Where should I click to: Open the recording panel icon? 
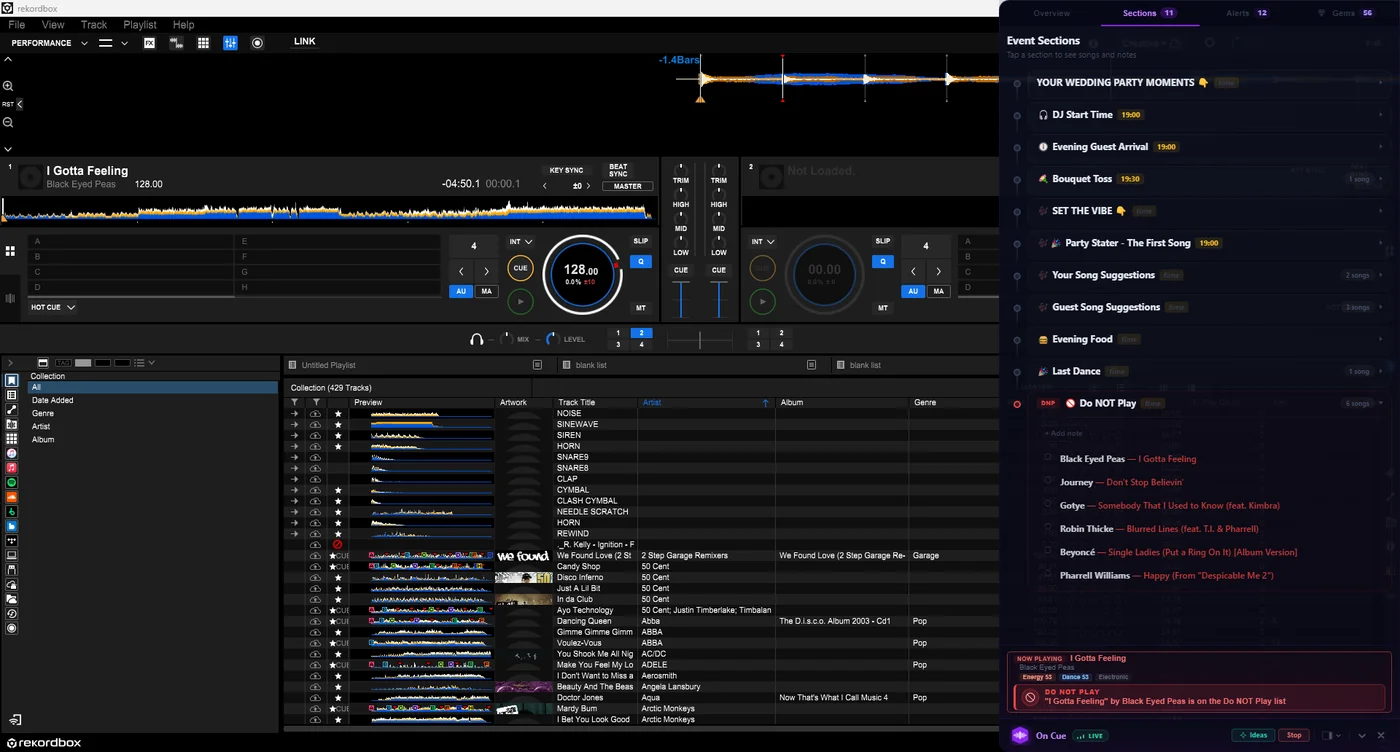(257, 43)
